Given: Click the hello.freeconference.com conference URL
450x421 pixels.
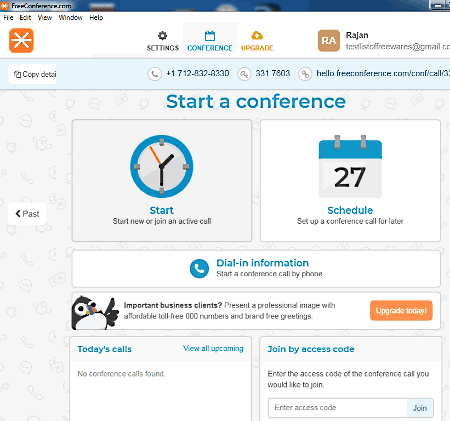Looking at the screenshot, I should 383,73.
